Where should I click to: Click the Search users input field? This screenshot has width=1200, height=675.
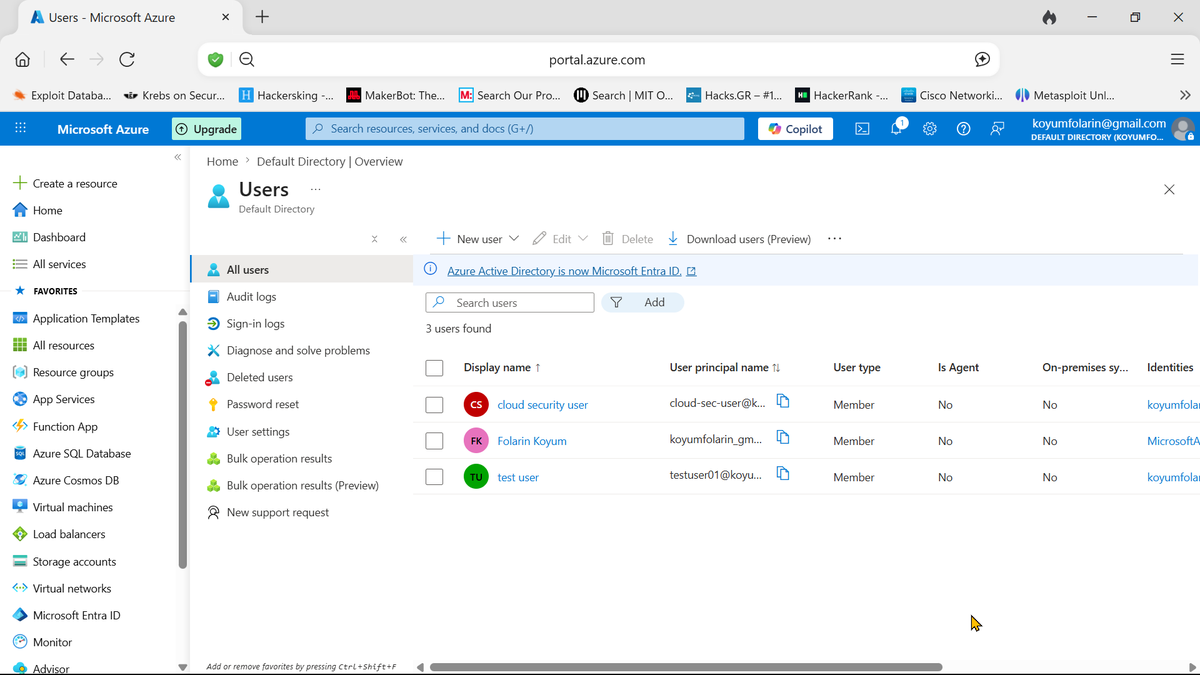tap(510, 302)
